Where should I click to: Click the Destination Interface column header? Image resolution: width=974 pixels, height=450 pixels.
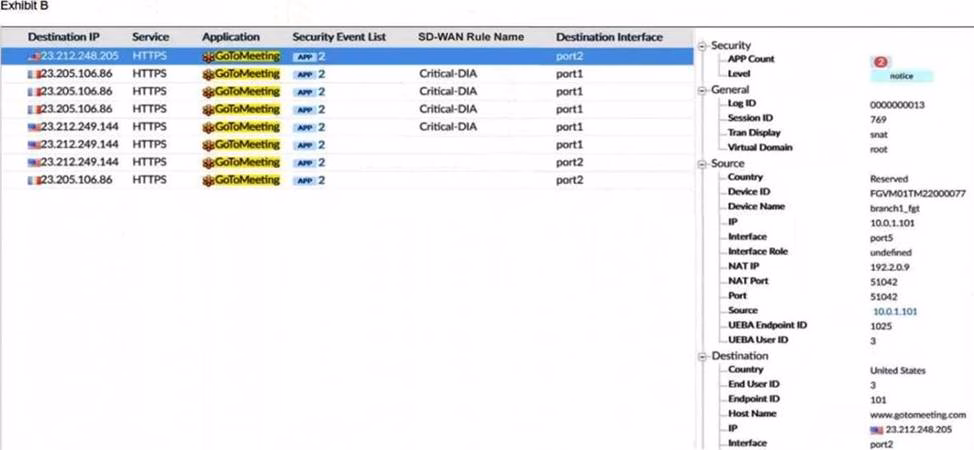[609, 37]
